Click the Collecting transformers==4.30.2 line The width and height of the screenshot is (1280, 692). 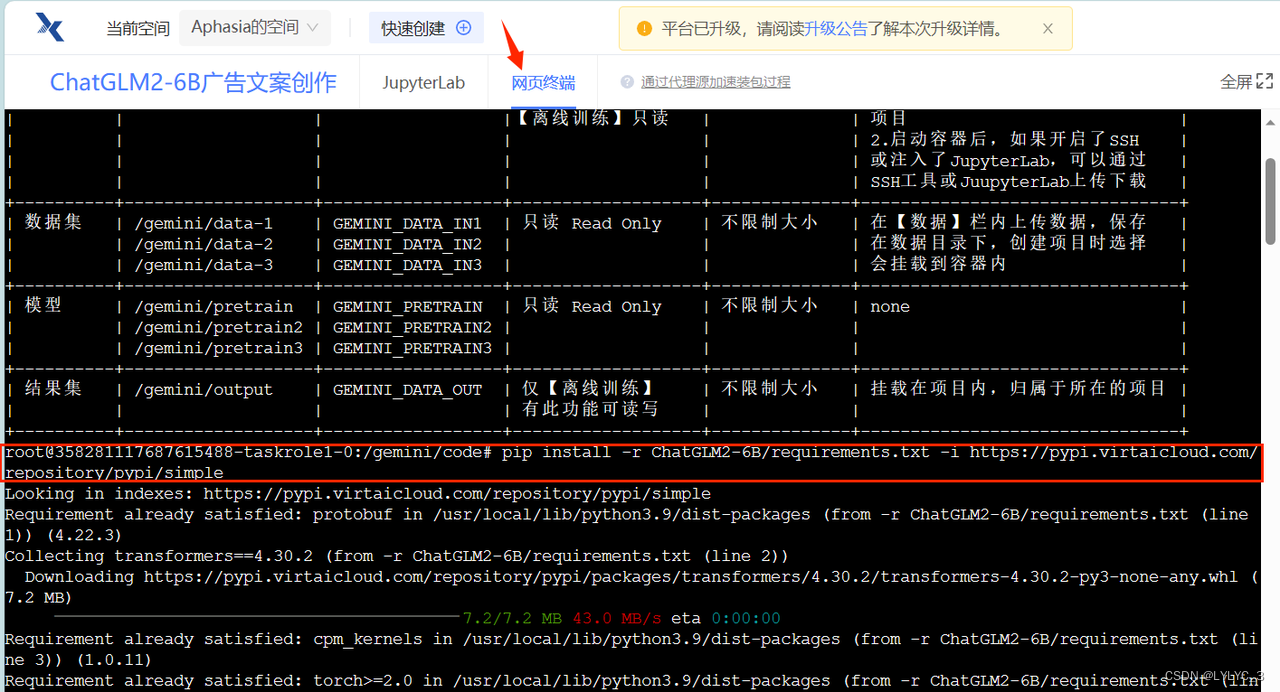pos(397,556)
